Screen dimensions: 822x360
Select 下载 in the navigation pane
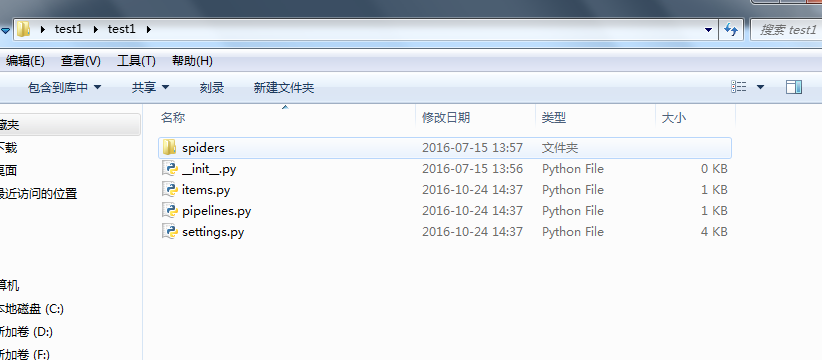8,148
